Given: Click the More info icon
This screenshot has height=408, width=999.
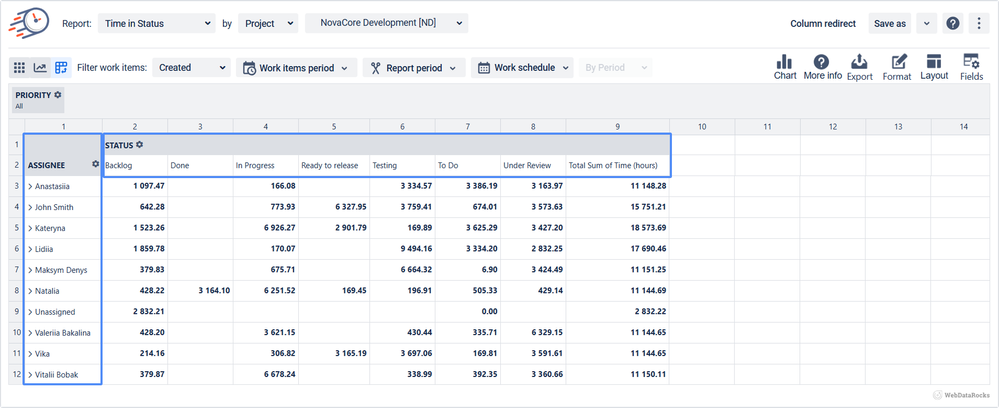Looking at the screenshot, I should [821, 67].
